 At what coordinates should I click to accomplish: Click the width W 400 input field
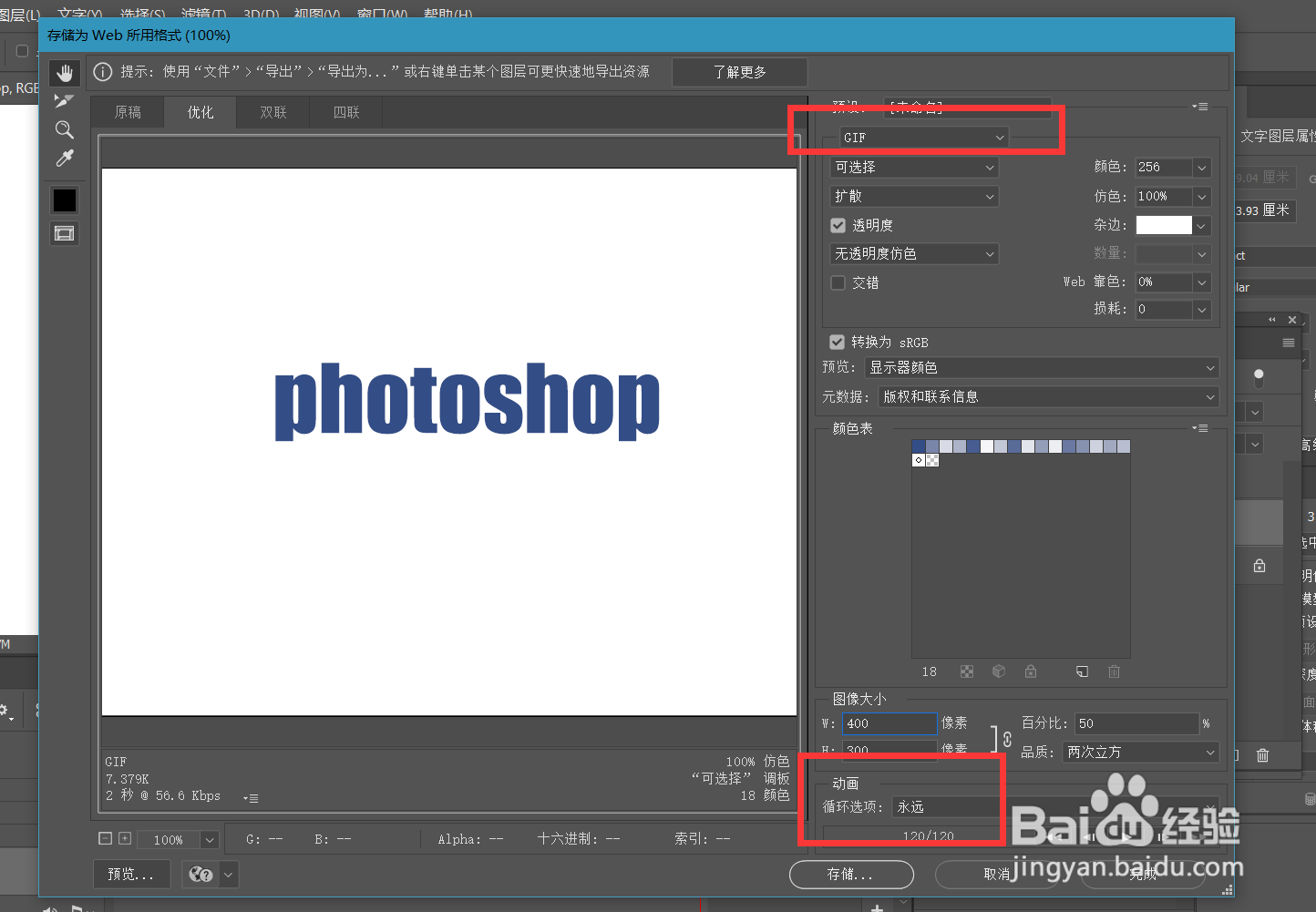tap(889, 723)
